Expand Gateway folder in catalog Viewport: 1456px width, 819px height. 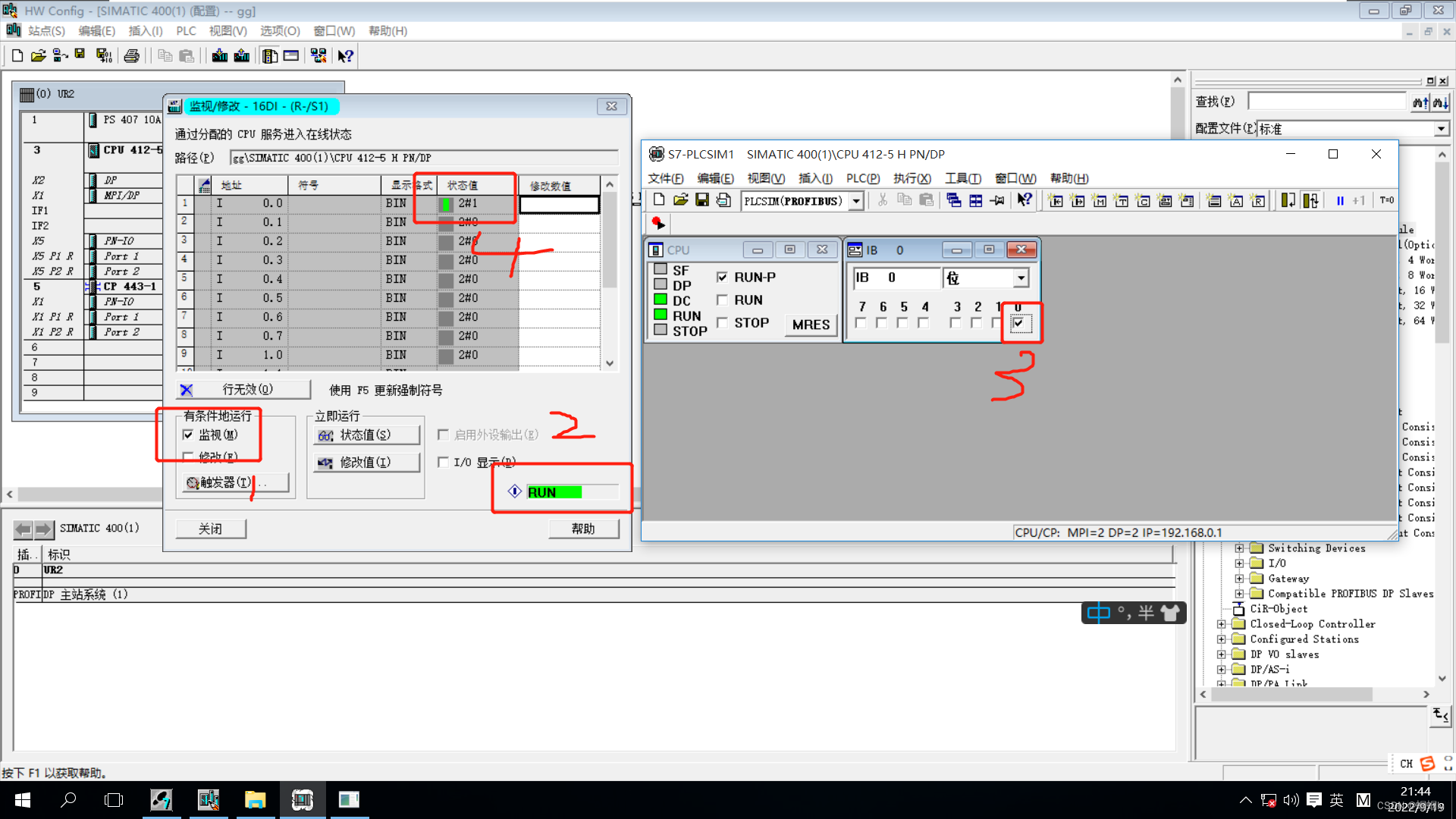click(1239, 579)
